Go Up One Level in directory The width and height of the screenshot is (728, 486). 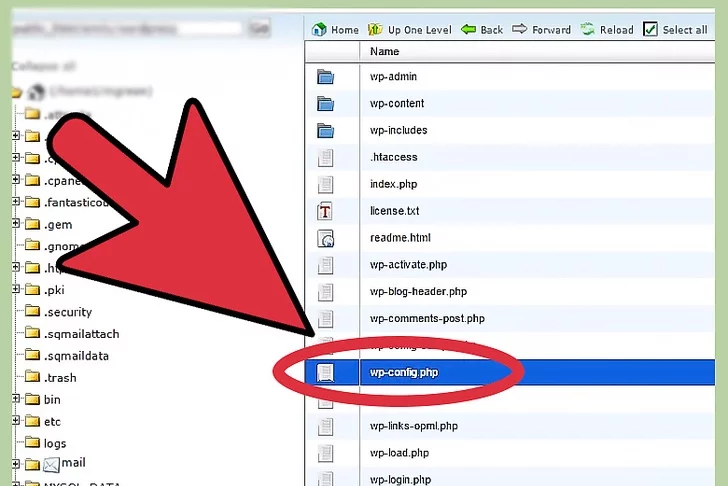[x=376, y=29]
